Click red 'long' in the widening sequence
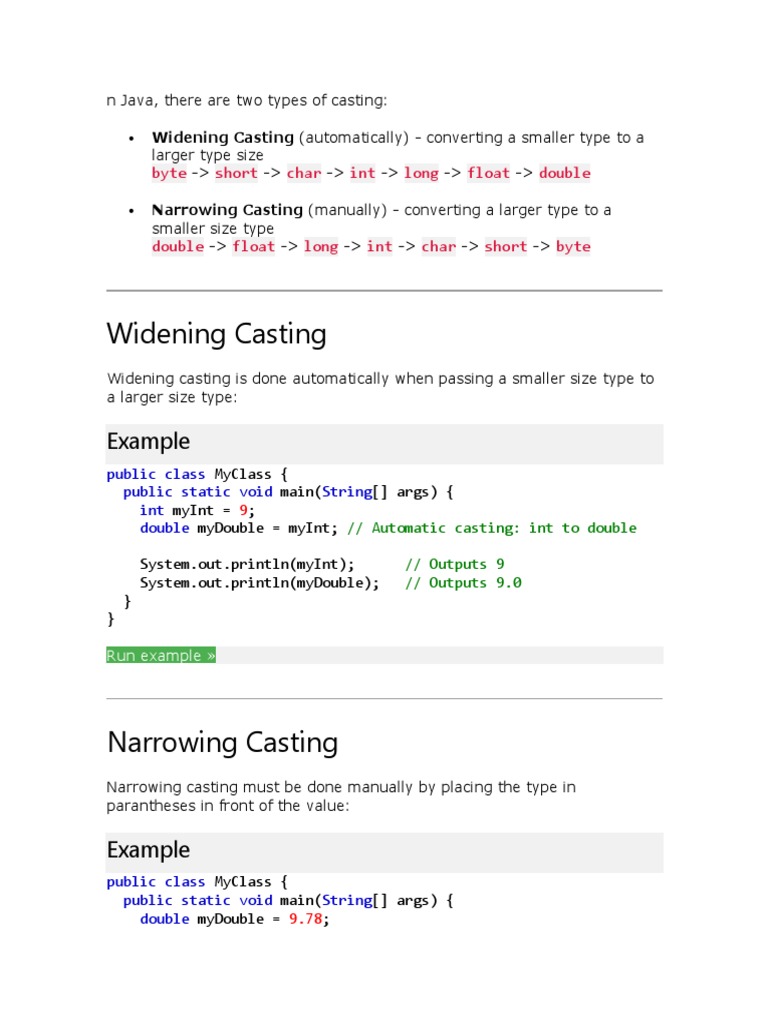768x1024 pixels. pos(421,173)
